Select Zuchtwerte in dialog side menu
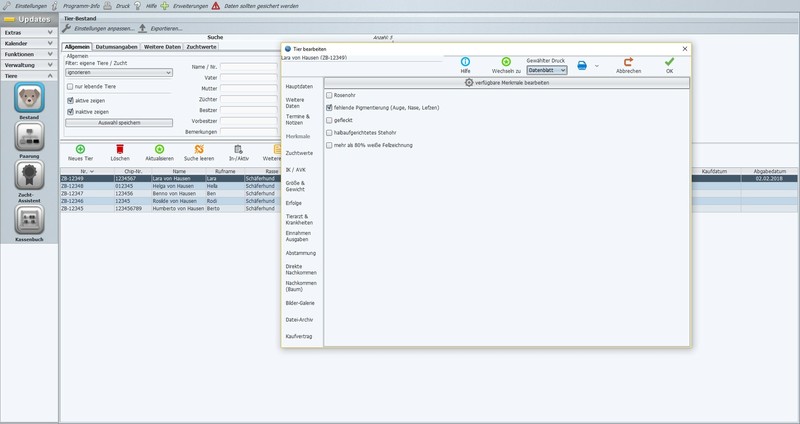 (x=299, y=153)
